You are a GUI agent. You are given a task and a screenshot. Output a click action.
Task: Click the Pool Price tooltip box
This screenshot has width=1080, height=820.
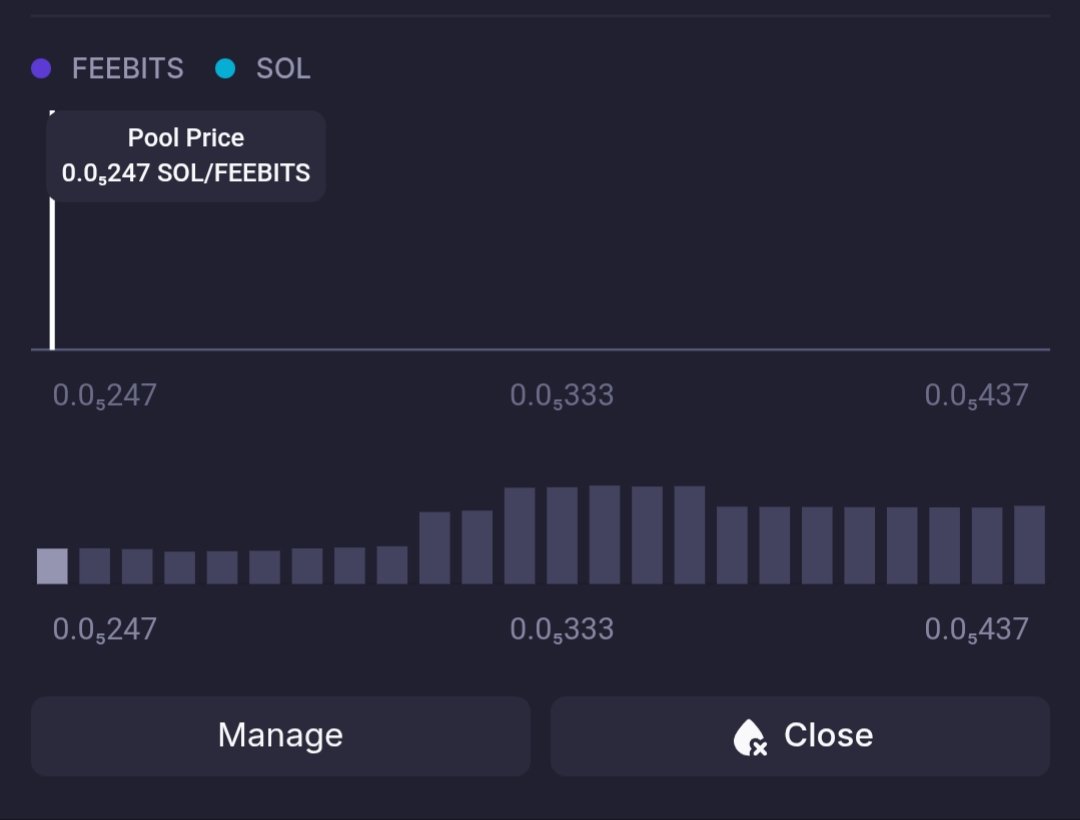(186, 156)
